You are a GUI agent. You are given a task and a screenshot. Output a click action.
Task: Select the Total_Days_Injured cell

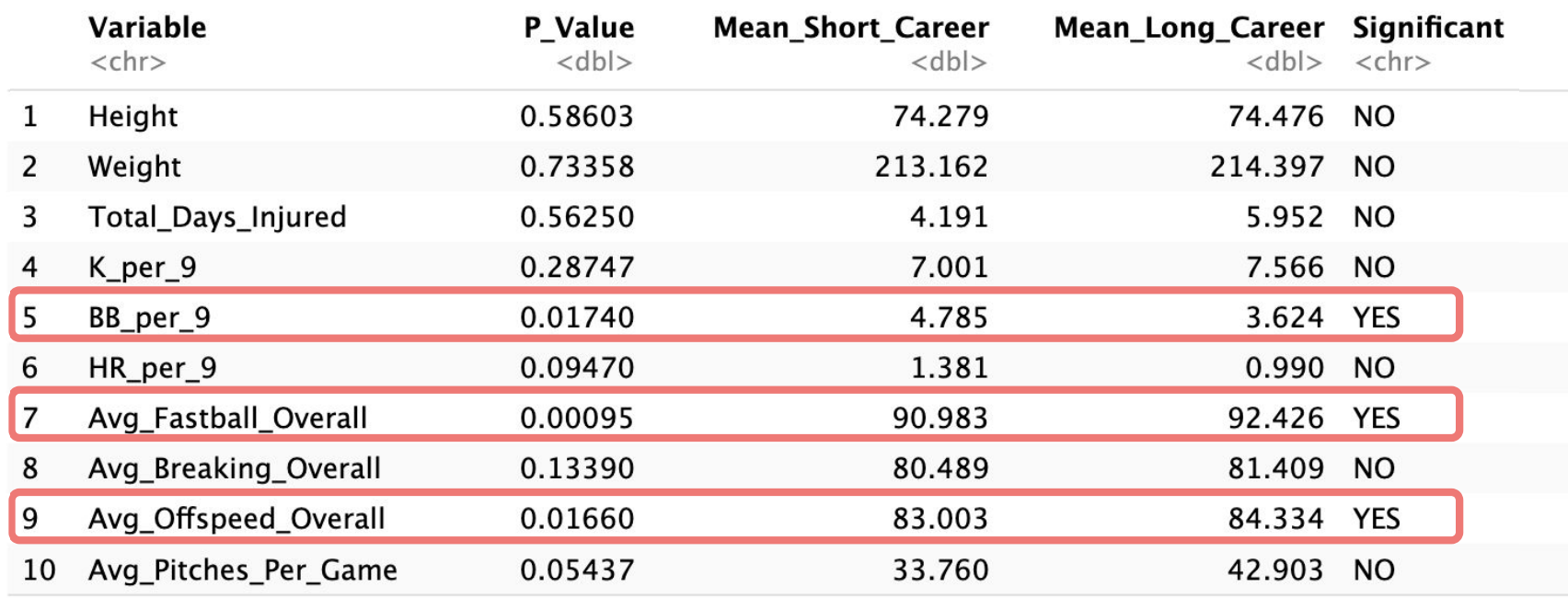coord(217,217)
